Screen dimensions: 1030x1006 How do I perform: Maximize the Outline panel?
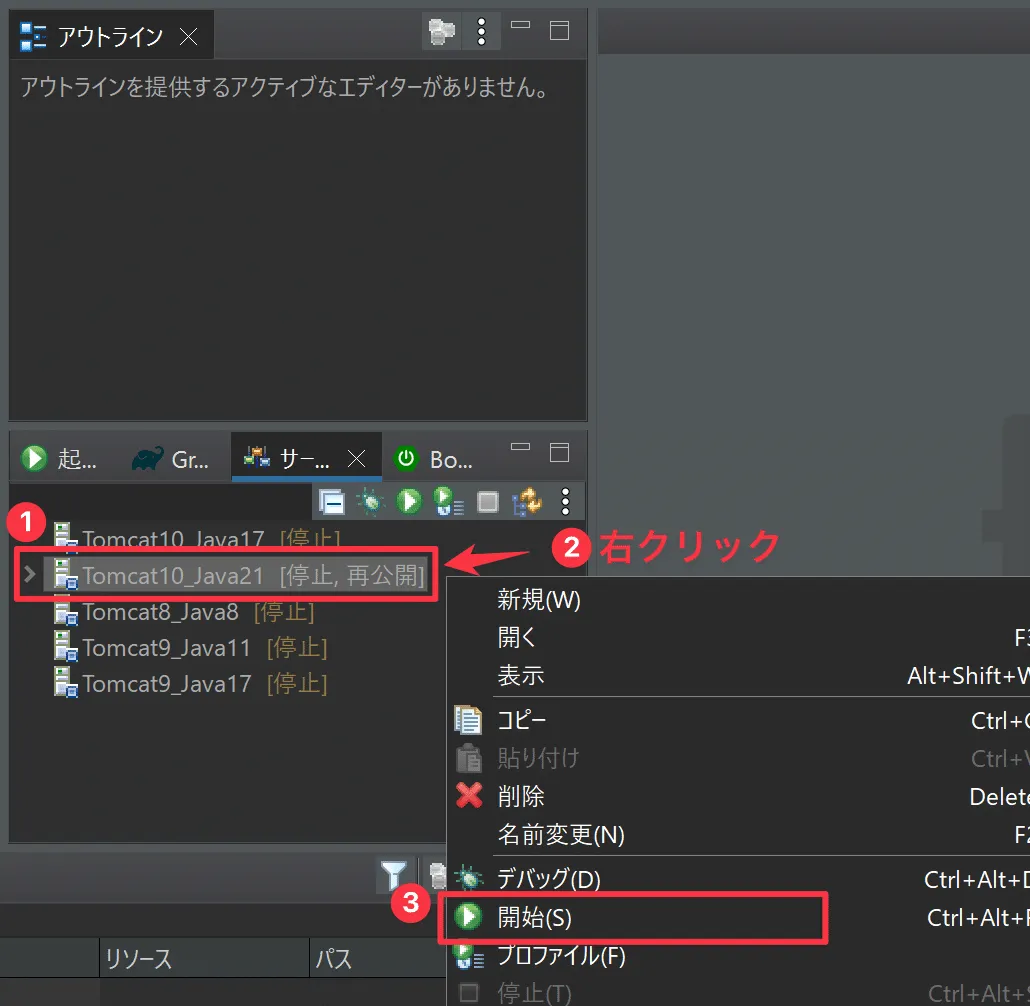pyautogui.click(x=559, y=30)
